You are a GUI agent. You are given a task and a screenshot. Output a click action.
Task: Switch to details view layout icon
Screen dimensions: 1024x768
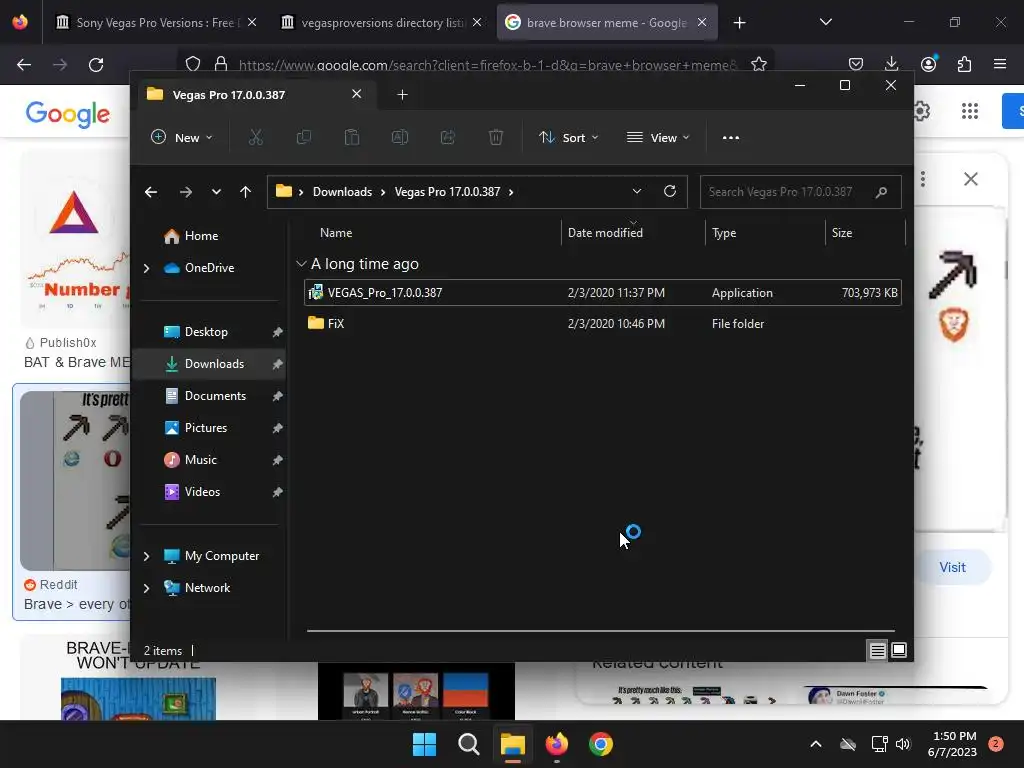(x=877, y=650)
